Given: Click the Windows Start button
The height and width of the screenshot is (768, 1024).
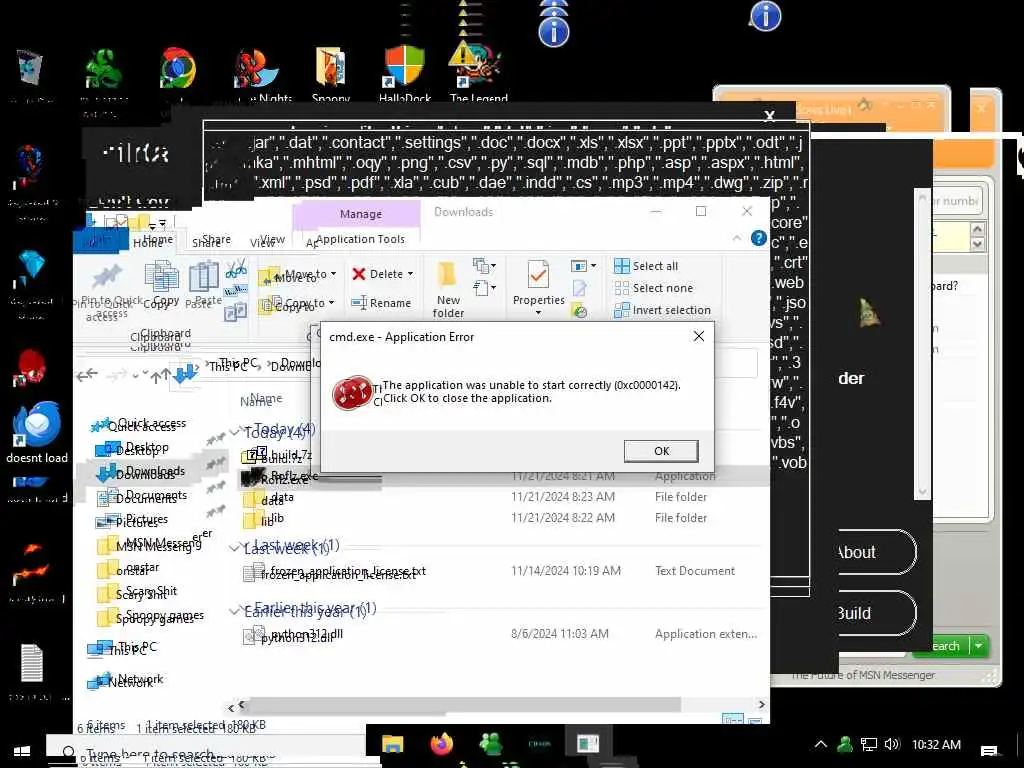Looking at the screenshot, I should pyautogui.click(x=22, y=751).
